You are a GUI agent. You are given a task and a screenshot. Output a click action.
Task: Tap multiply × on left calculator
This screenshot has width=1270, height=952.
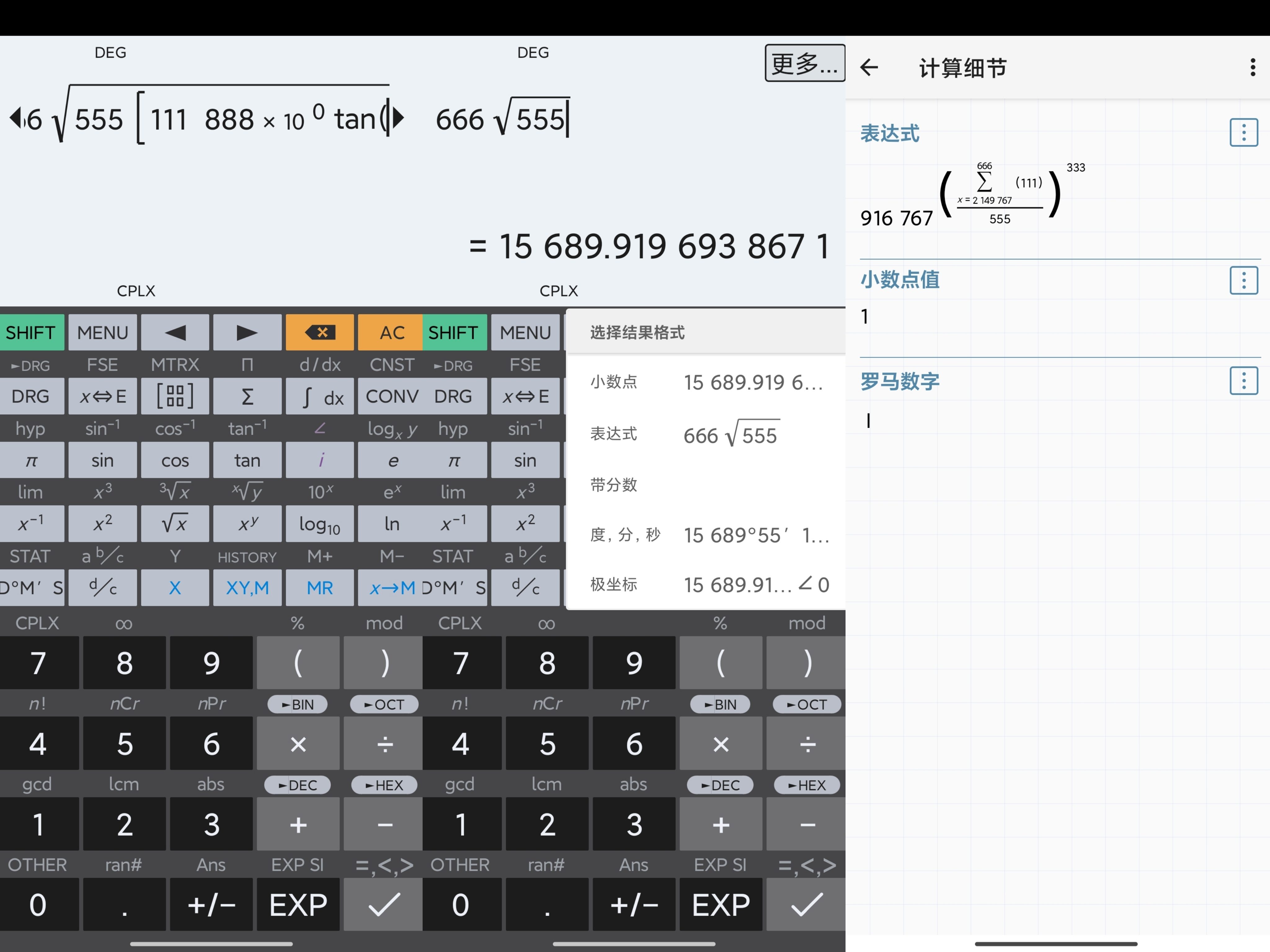click(298, 743)
